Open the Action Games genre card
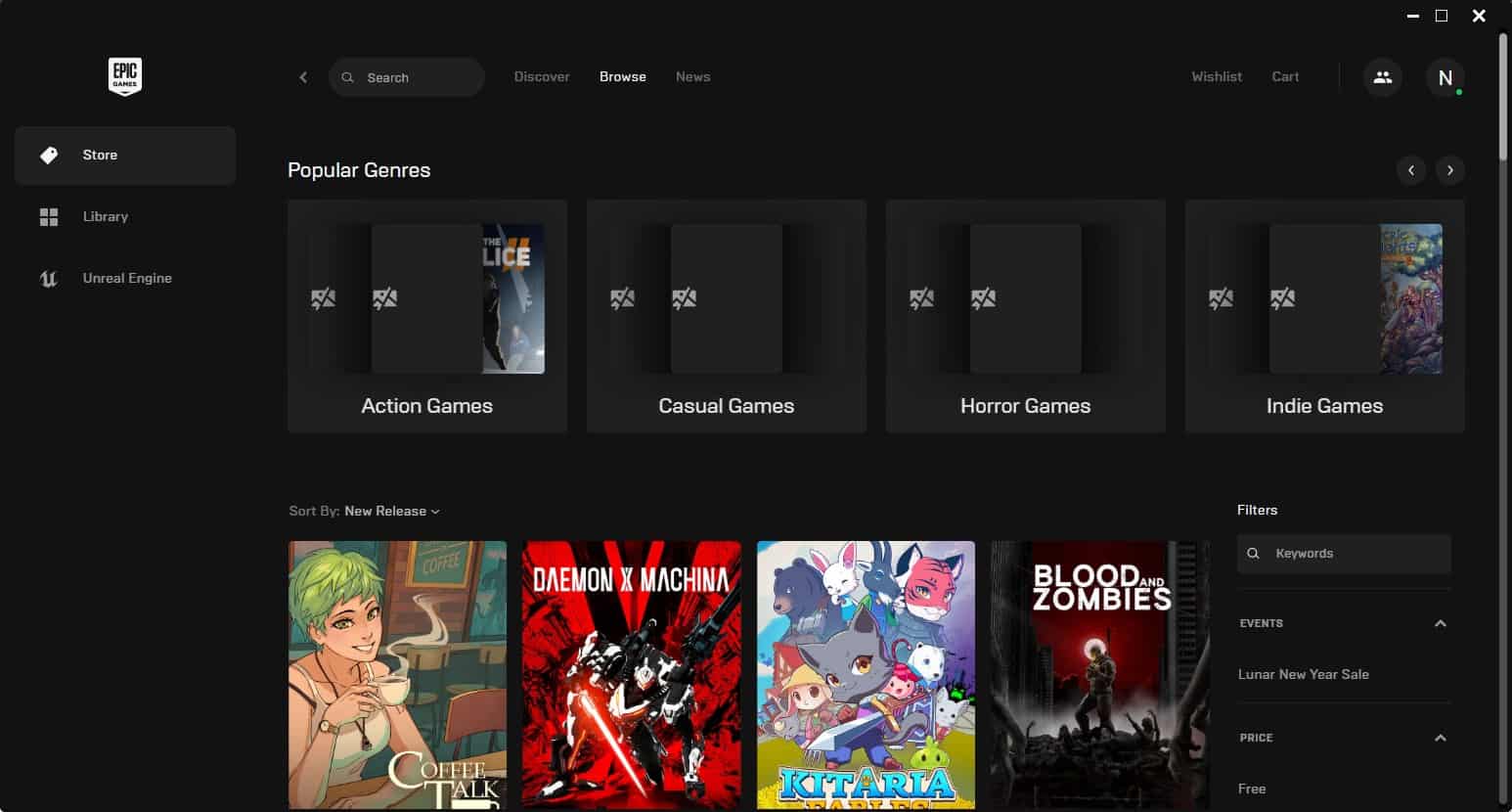 (x=427, y=316)
